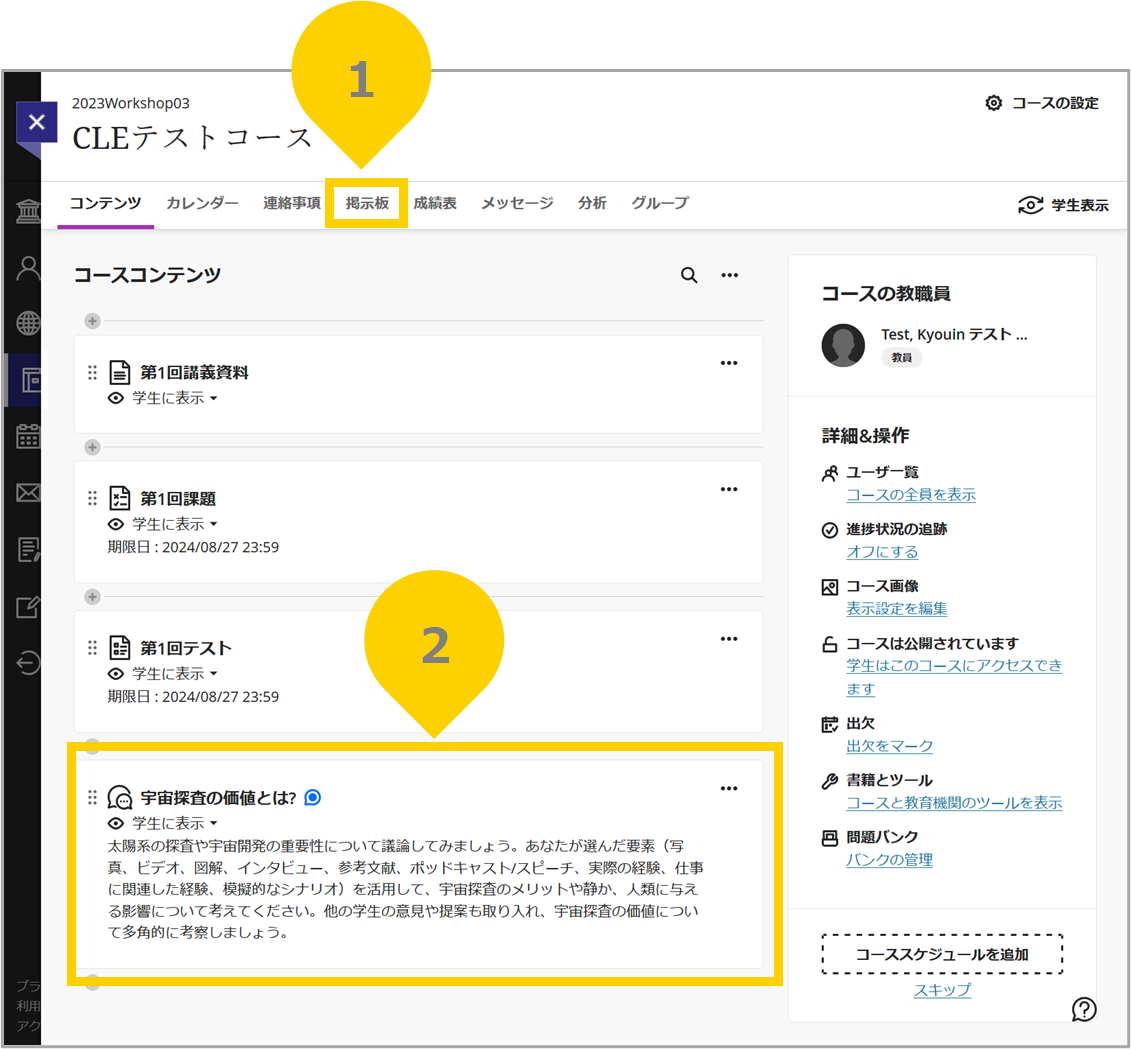Click the バンクの管理 link
This screenshot has width=1131, height=1049.
[889, 860]
